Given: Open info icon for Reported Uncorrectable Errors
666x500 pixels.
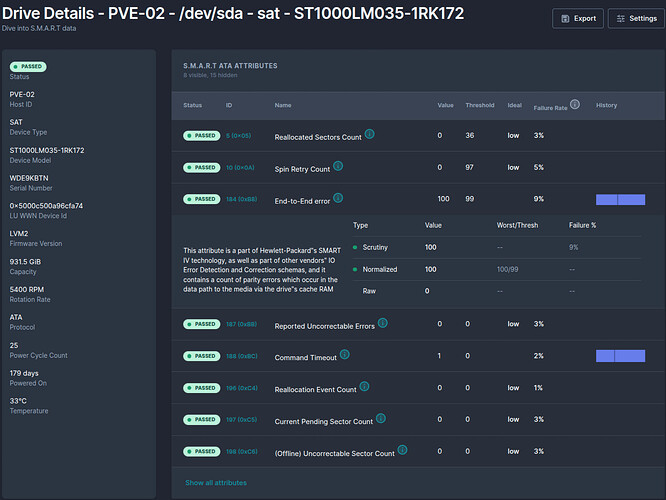Looking at the screenshot, I should click(384, 322).
